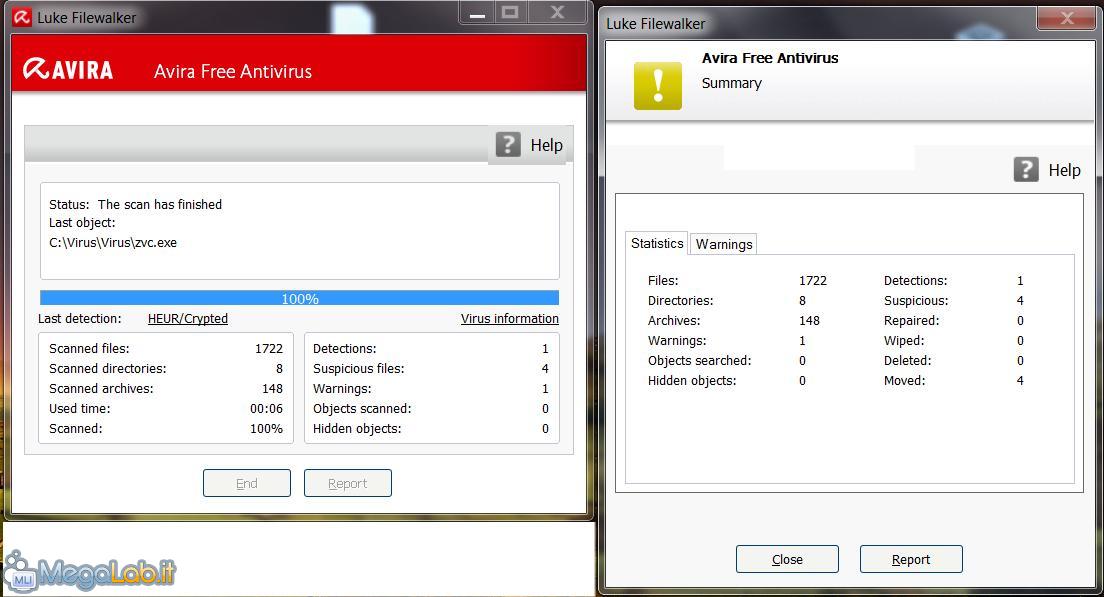
Task: Click the 'Scanned archives:' label
Action: tap(101, 388)
